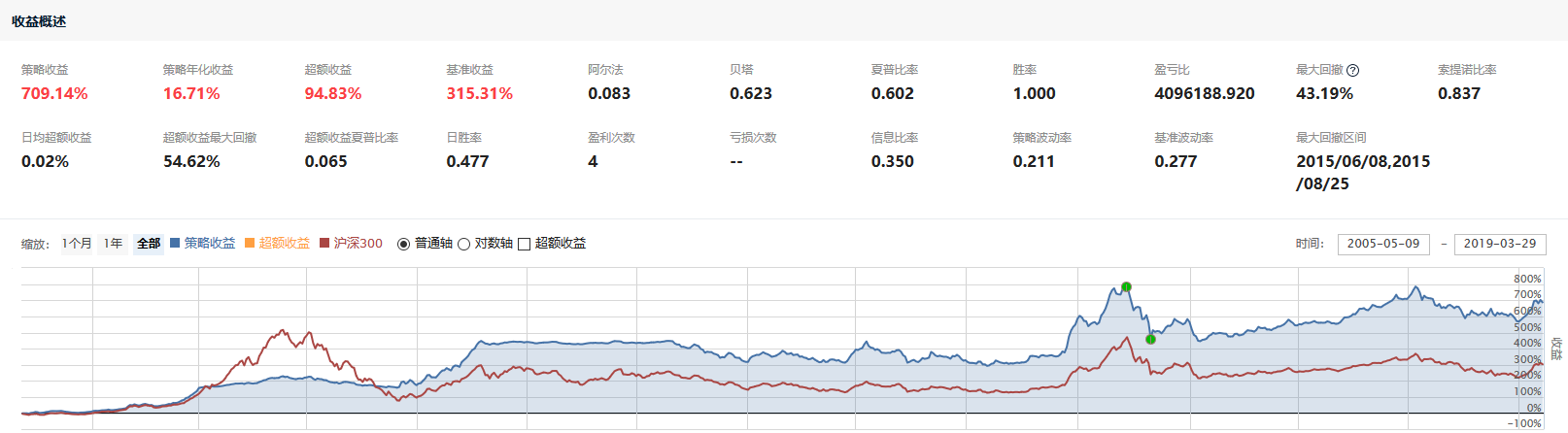Click the help icon beside 最大回撤
Viewport: 1568px width, 433px height.
tap(1353, 70)
